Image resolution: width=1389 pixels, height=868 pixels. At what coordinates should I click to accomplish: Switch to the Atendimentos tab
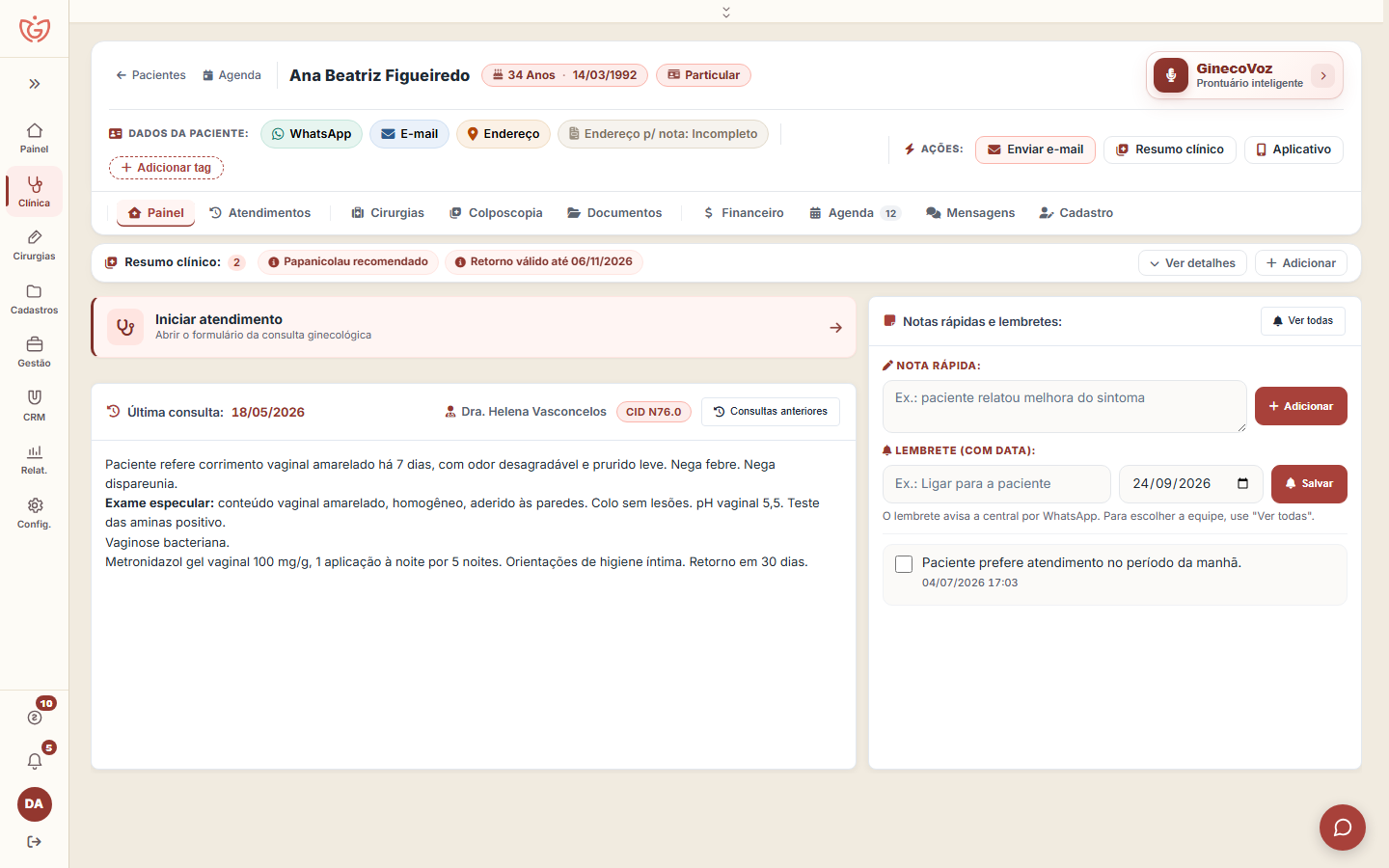[x=260, y=213]
